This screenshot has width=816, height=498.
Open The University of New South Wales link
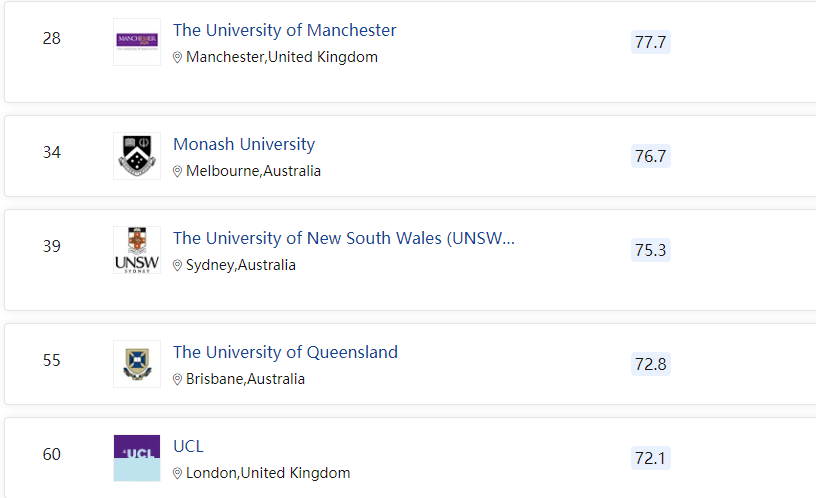pos(343,238)
